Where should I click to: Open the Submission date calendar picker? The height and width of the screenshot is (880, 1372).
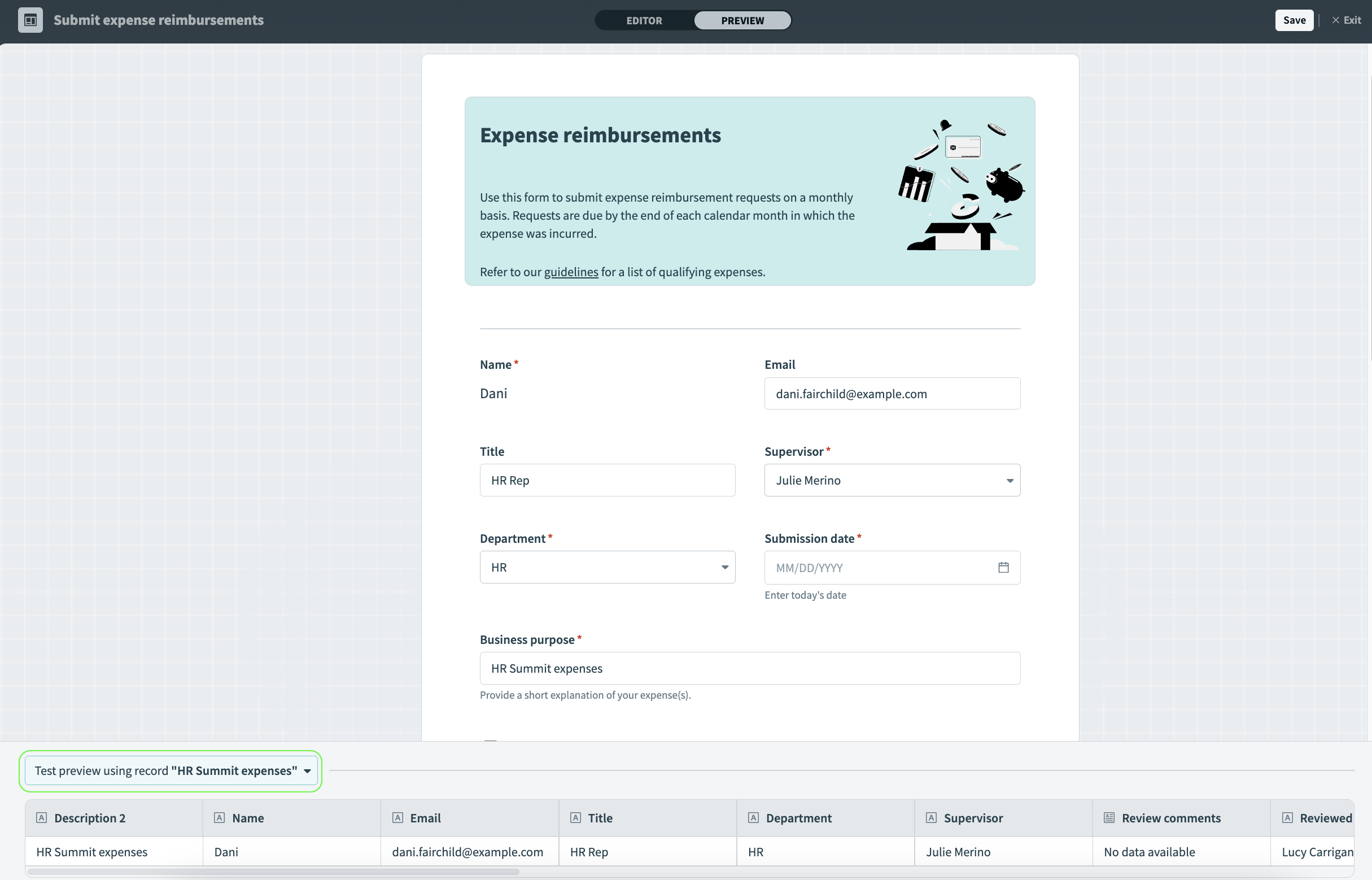(x=1003, y=568)
